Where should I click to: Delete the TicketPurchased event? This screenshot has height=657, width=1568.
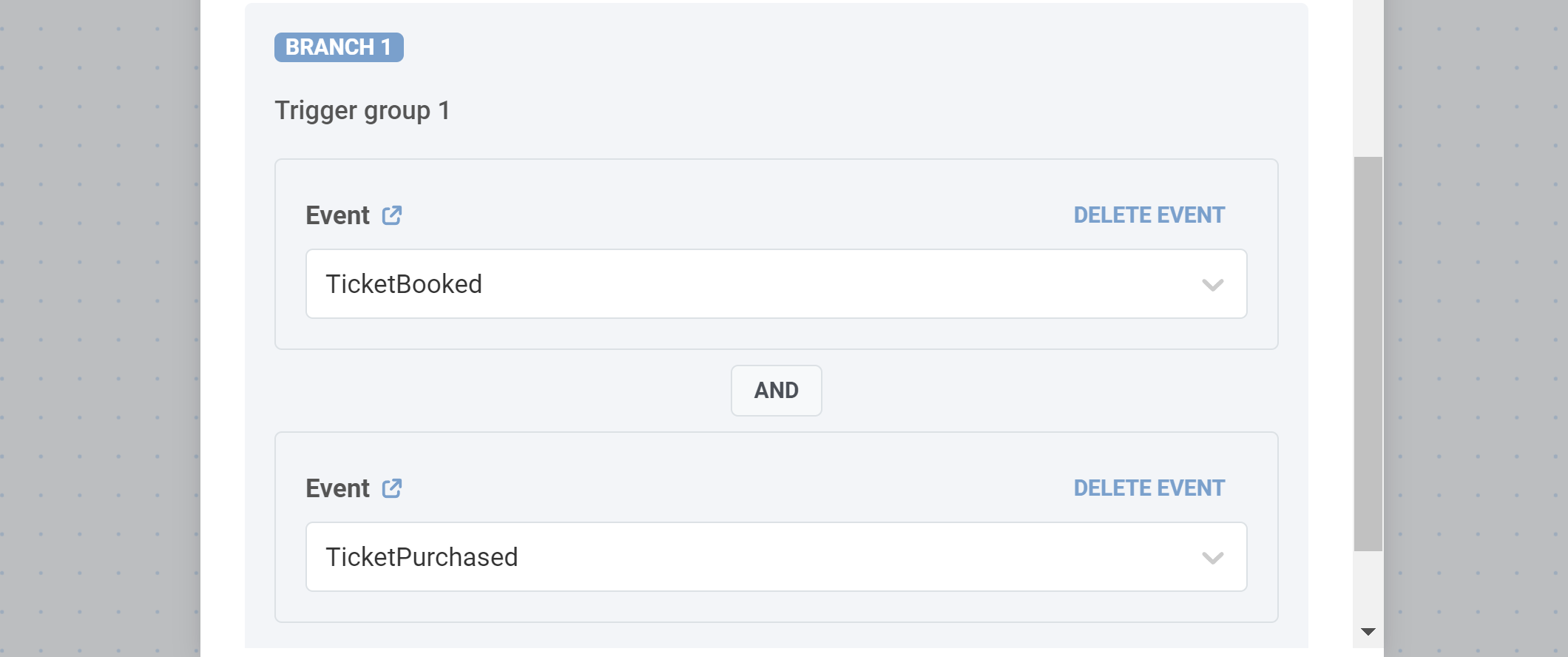click(1149, 488)
